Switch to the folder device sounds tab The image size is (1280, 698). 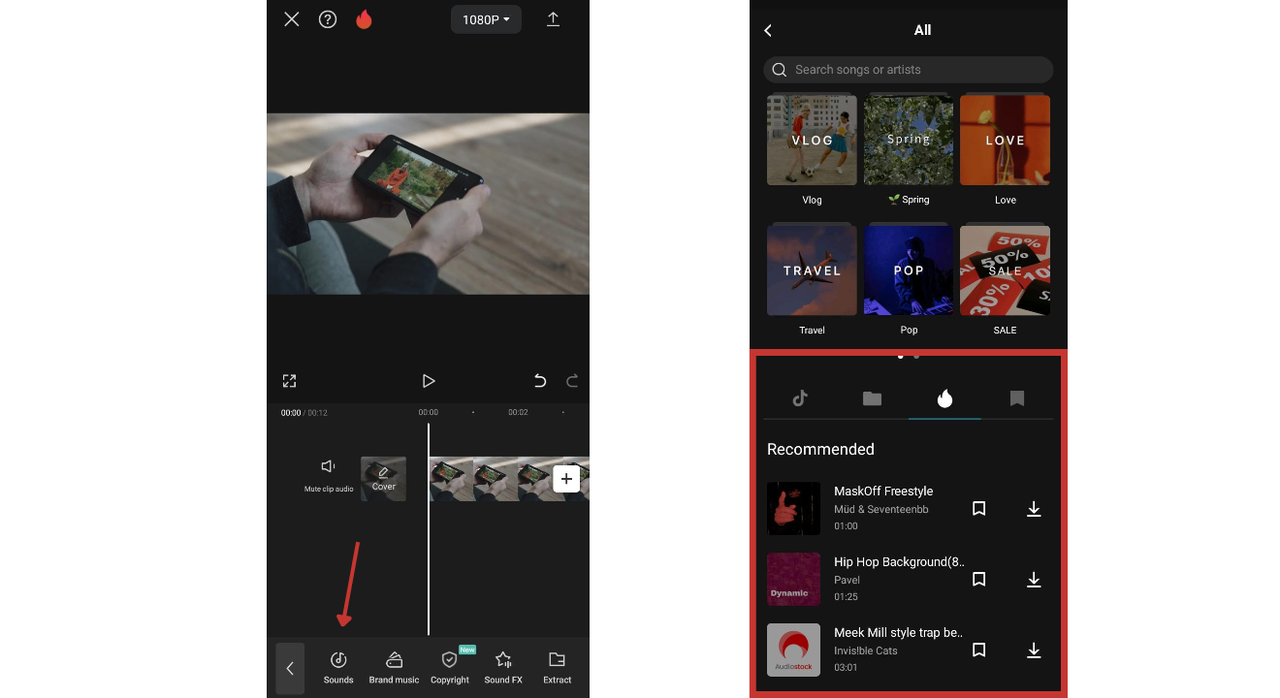click(x=872, y=398)
